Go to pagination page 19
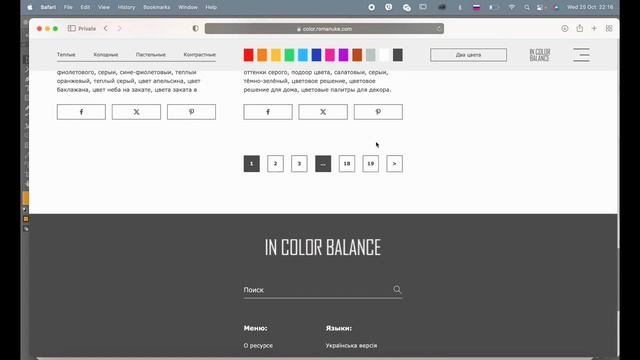This screenshot has height=360, width=640. tap(371, 164)
